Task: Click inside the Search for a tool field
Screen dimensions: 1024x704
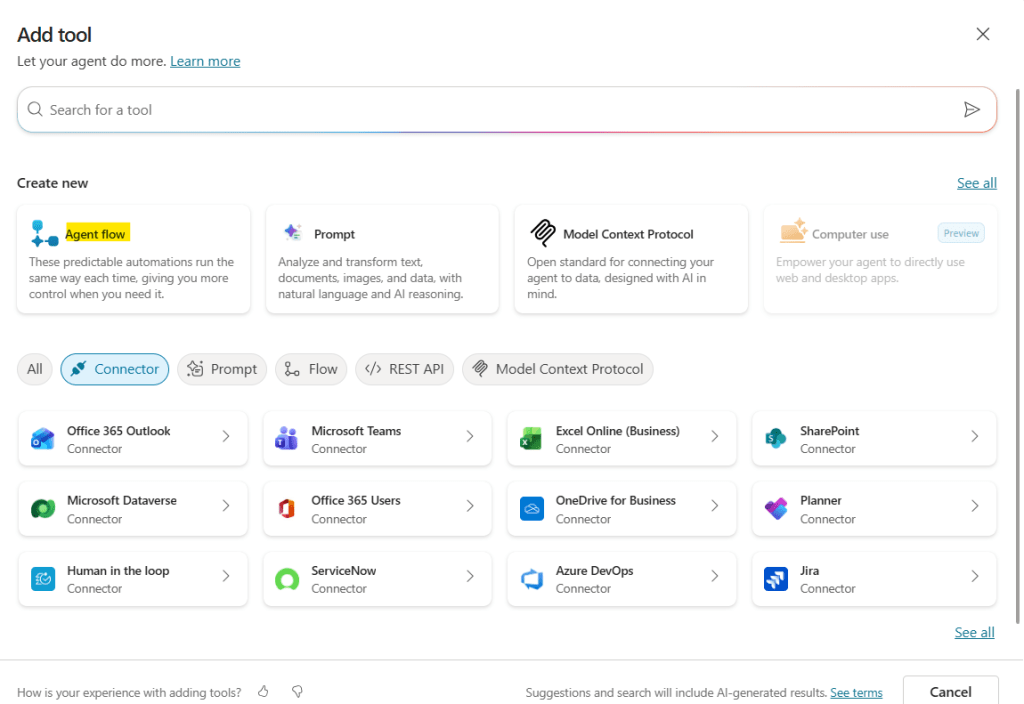Action: pyautogui.click(x=400, y=109)
